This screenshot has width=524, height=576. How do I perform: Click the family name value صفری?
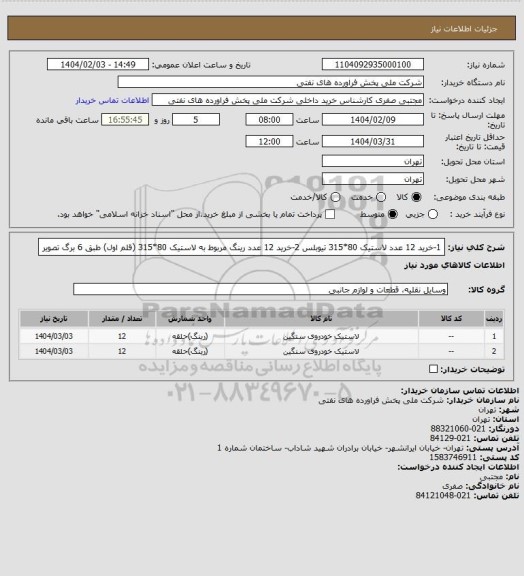(x=452, y=486)
